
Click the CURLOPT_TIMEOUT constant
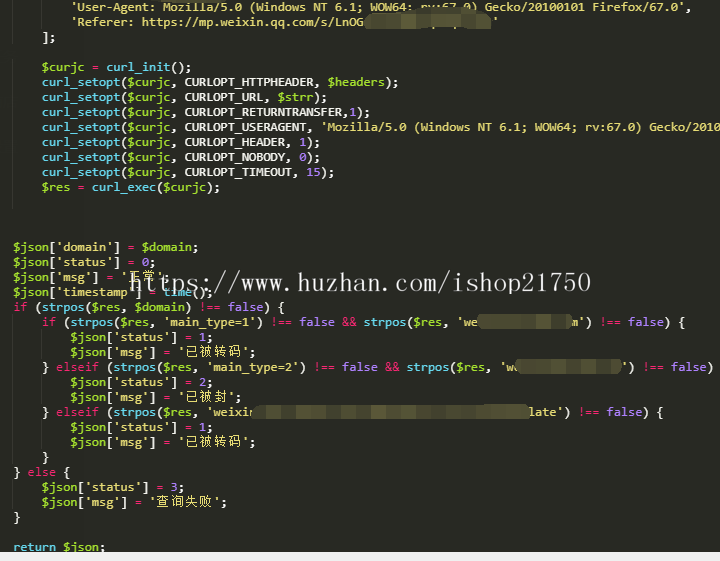coord(238,172)
